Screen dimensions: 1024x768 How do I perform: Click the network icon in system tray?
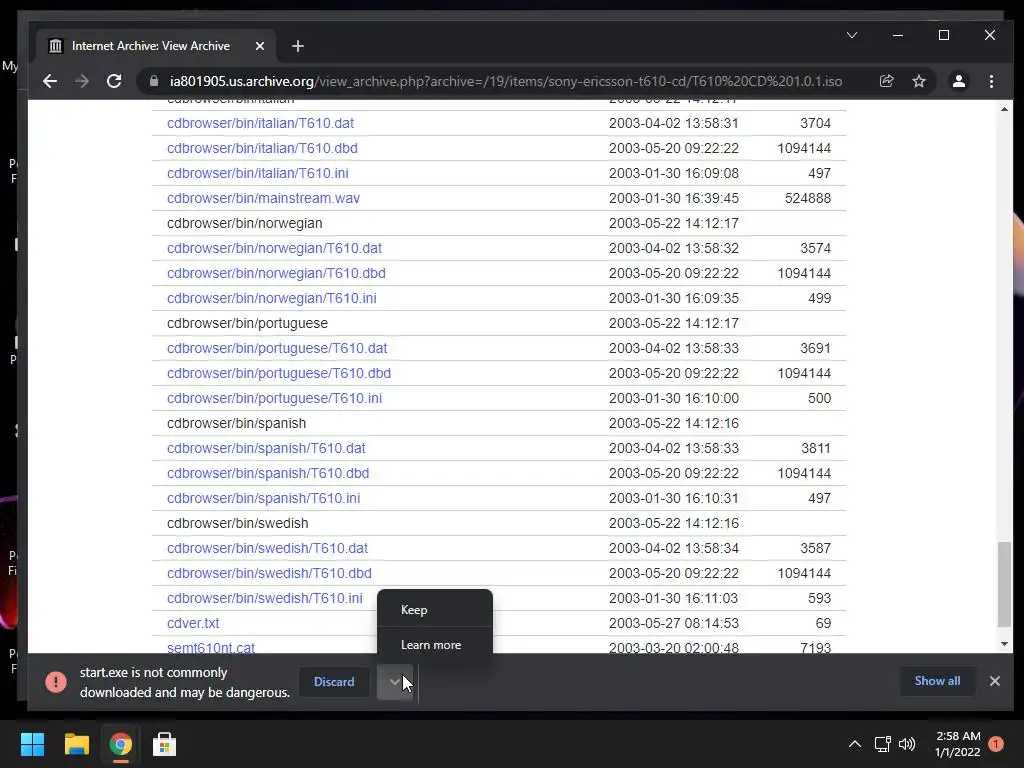coord(883,744)
